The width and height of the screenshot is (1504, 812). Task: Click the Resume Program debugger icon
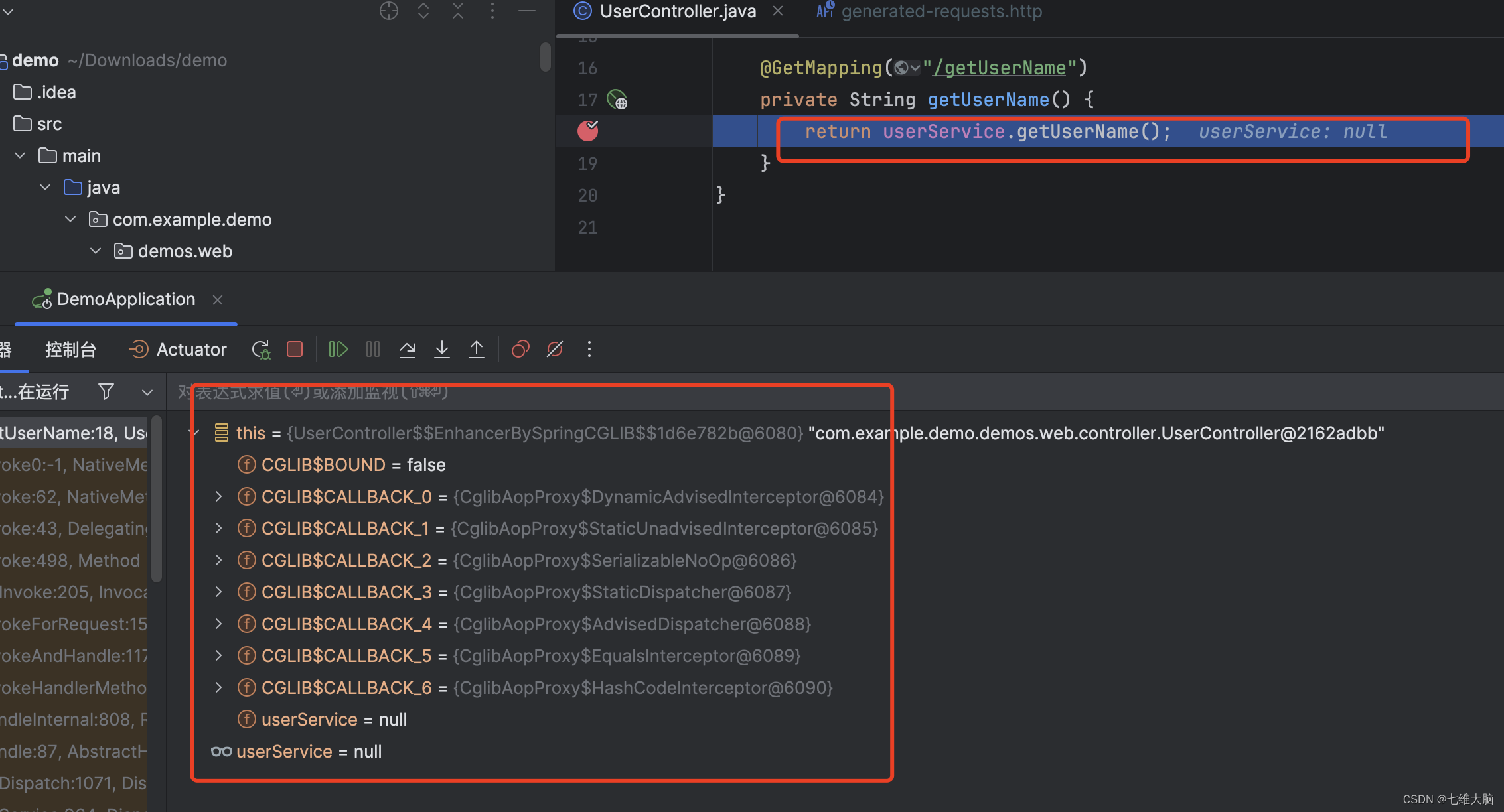338,349
